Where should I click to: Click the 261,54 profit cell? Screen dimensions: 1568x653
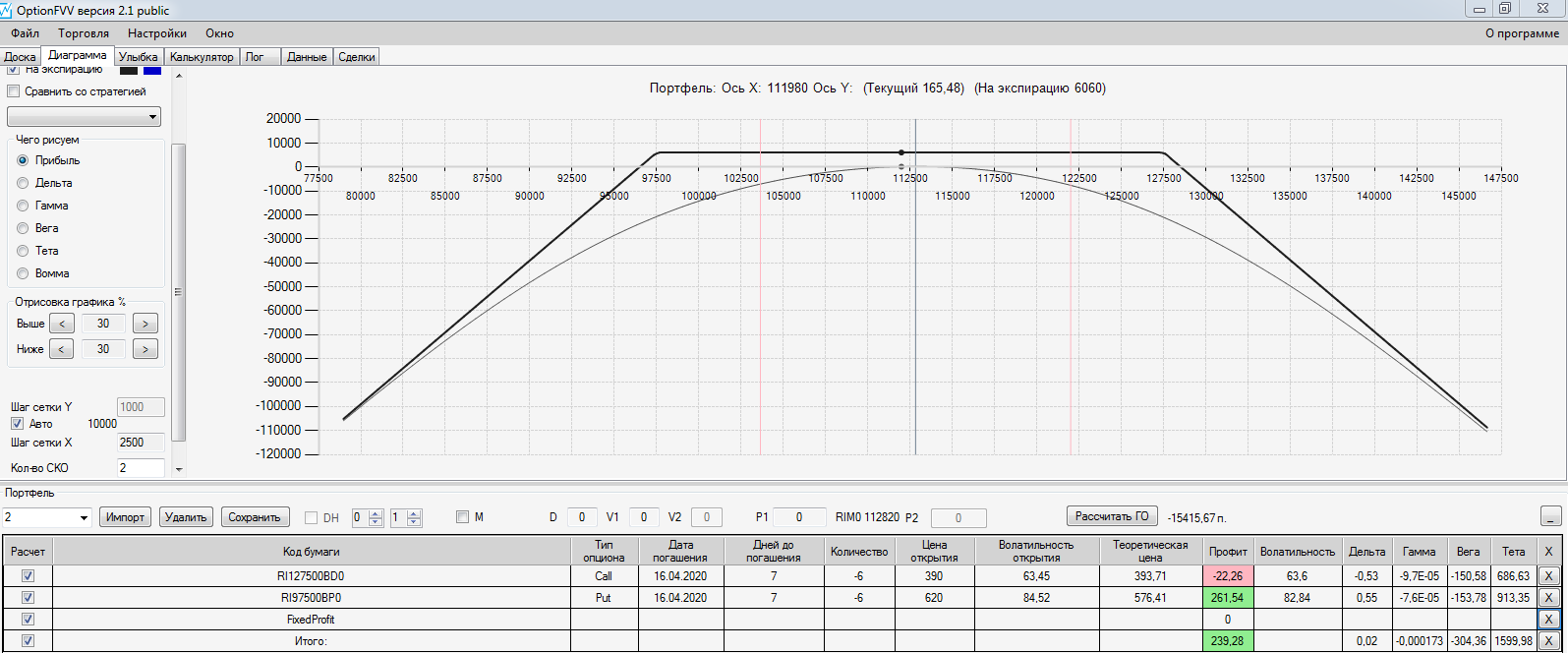1228,598
